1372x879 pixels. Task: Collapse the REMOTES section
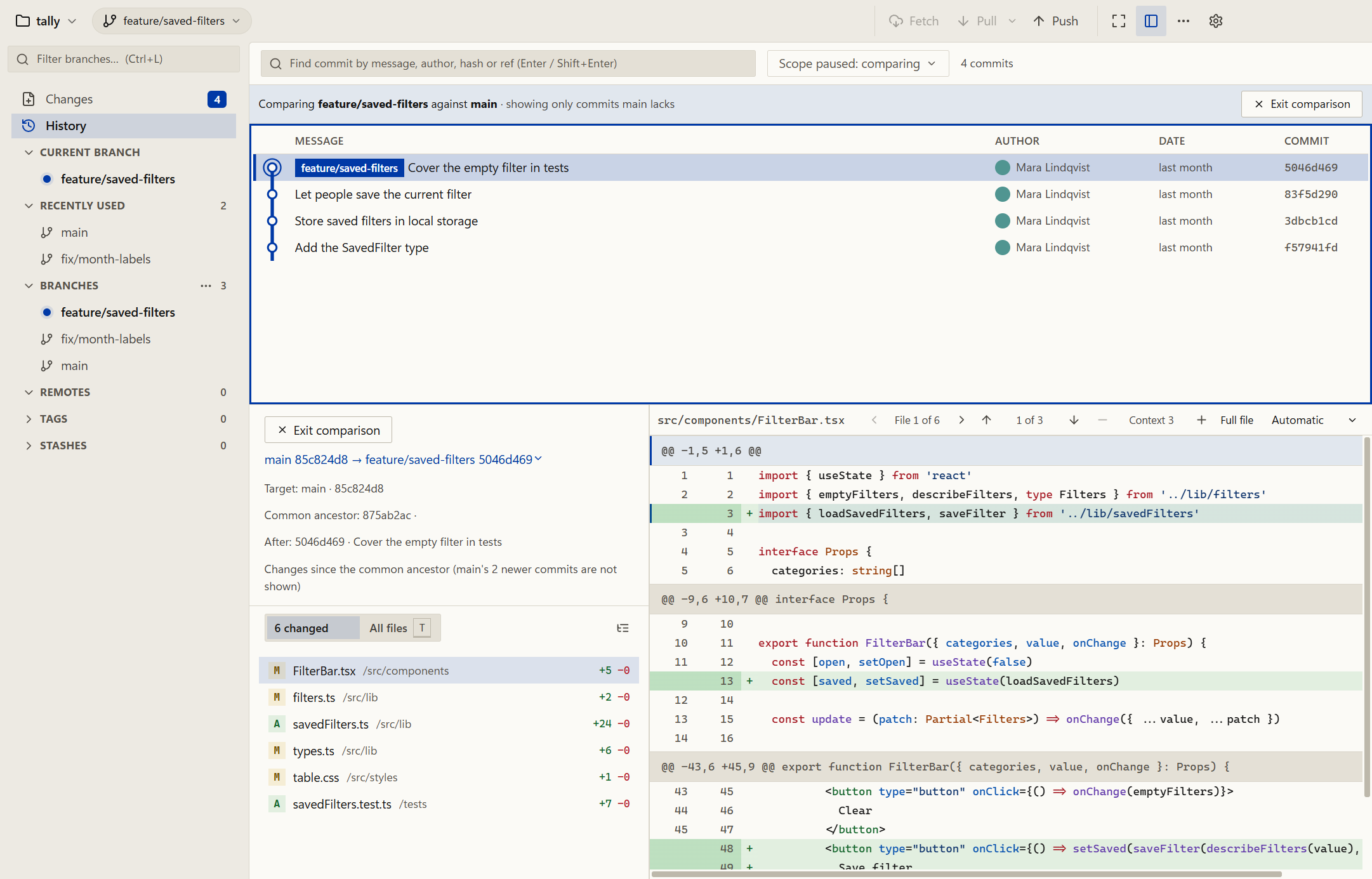click(29, 392)
